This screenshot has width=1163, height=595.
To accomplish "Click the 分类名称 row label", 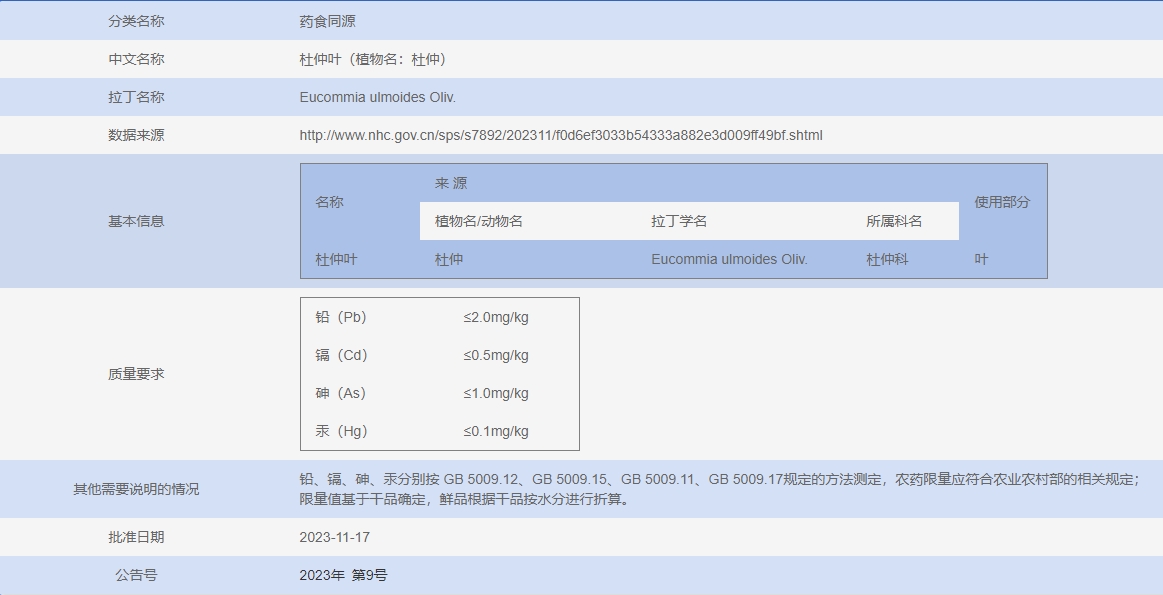I will pyautogui.click(x=136, y=22).
